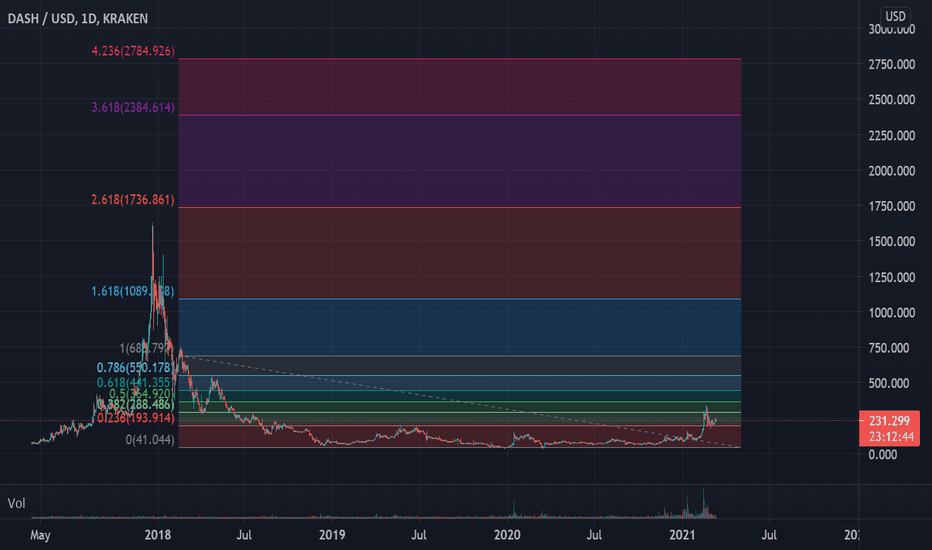The width and height of the screenshot is (932, 550).
Task: Click the 1750.000 price axis label
Action: [892, 206]
